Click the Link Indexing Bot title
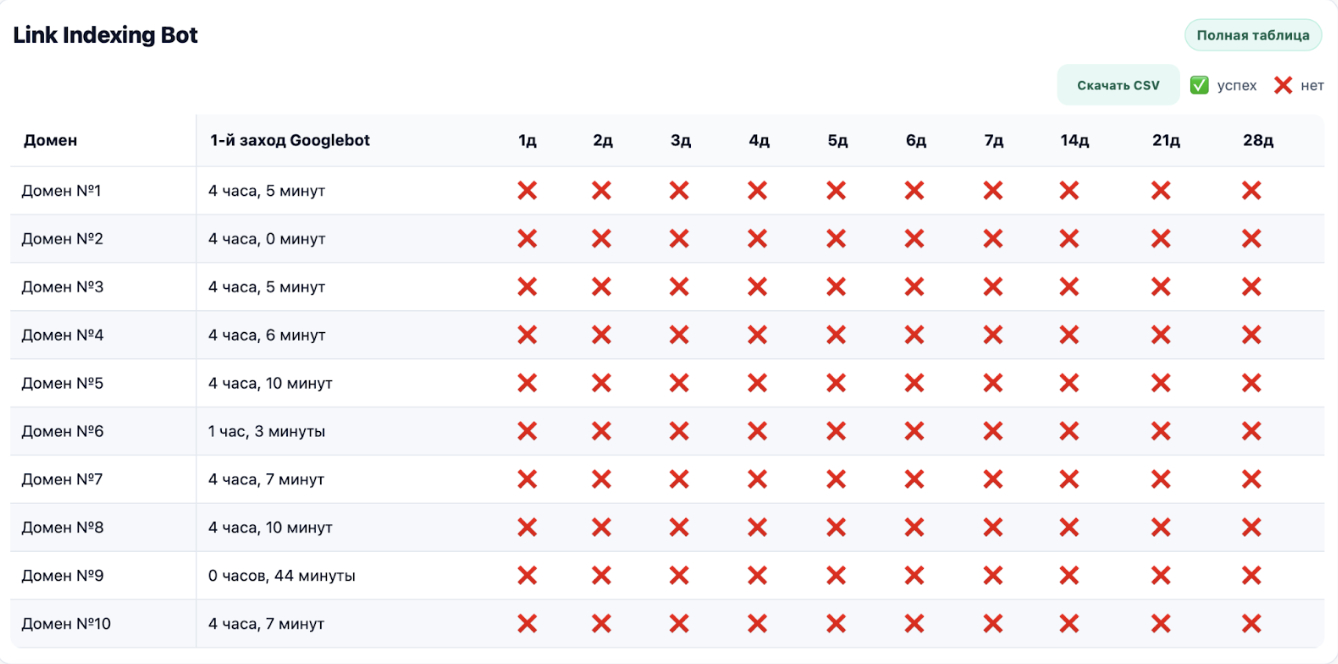The width and height of the screenshot is (1338, 664). pyautogui.click(x=105, y=35)
